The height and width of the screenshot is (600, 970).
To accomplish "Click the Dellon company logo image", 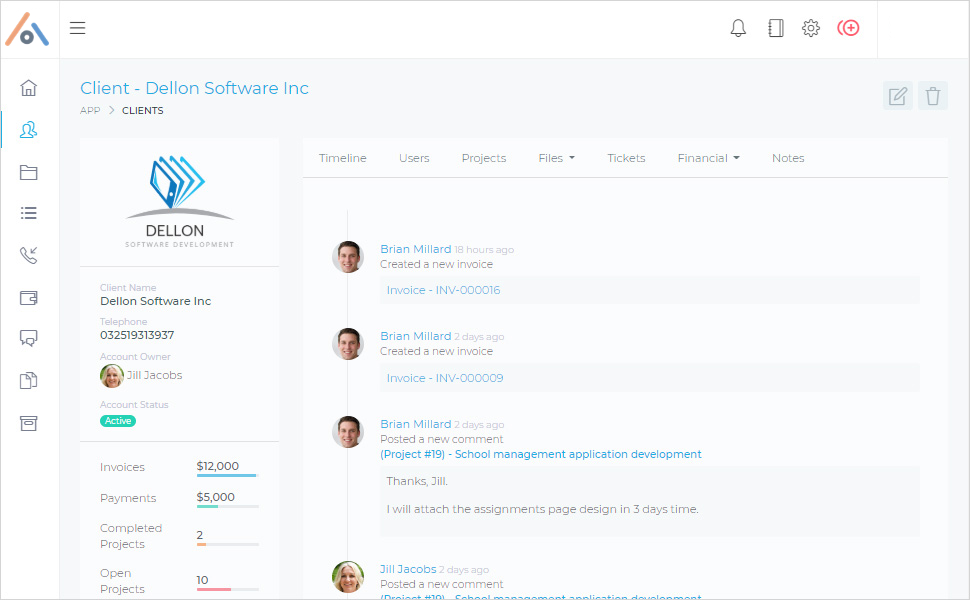I will 179,200.
